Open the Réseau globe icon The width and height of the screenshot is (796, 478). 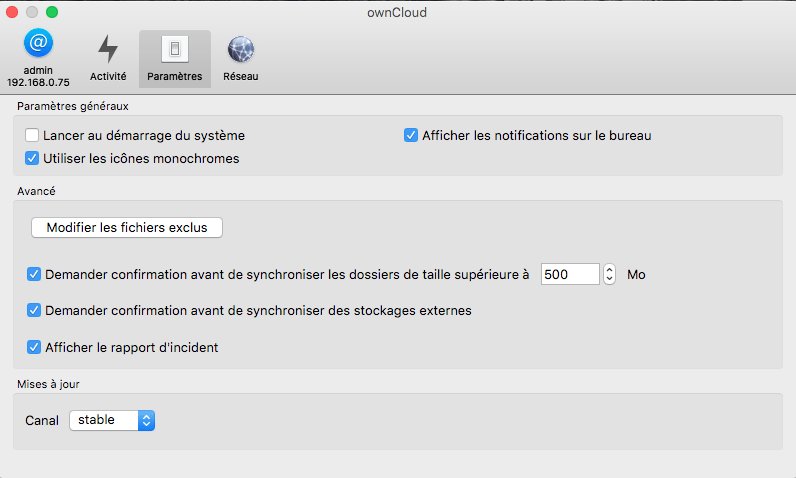click(240, 48)
